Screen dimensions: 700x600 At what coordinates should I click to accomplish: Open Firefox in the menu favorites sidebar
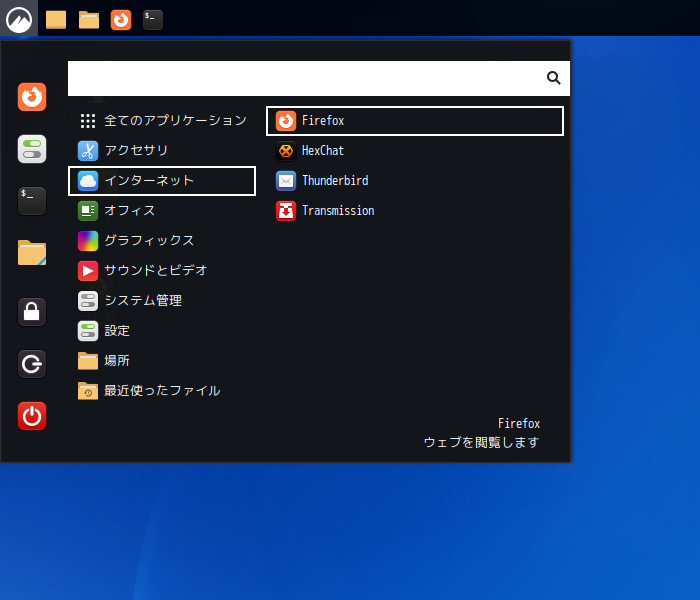tap(32, 97)
